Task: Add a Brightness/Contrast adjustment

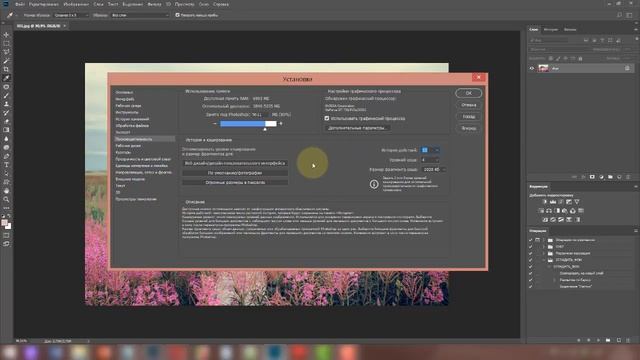Action: coord(544,202)
